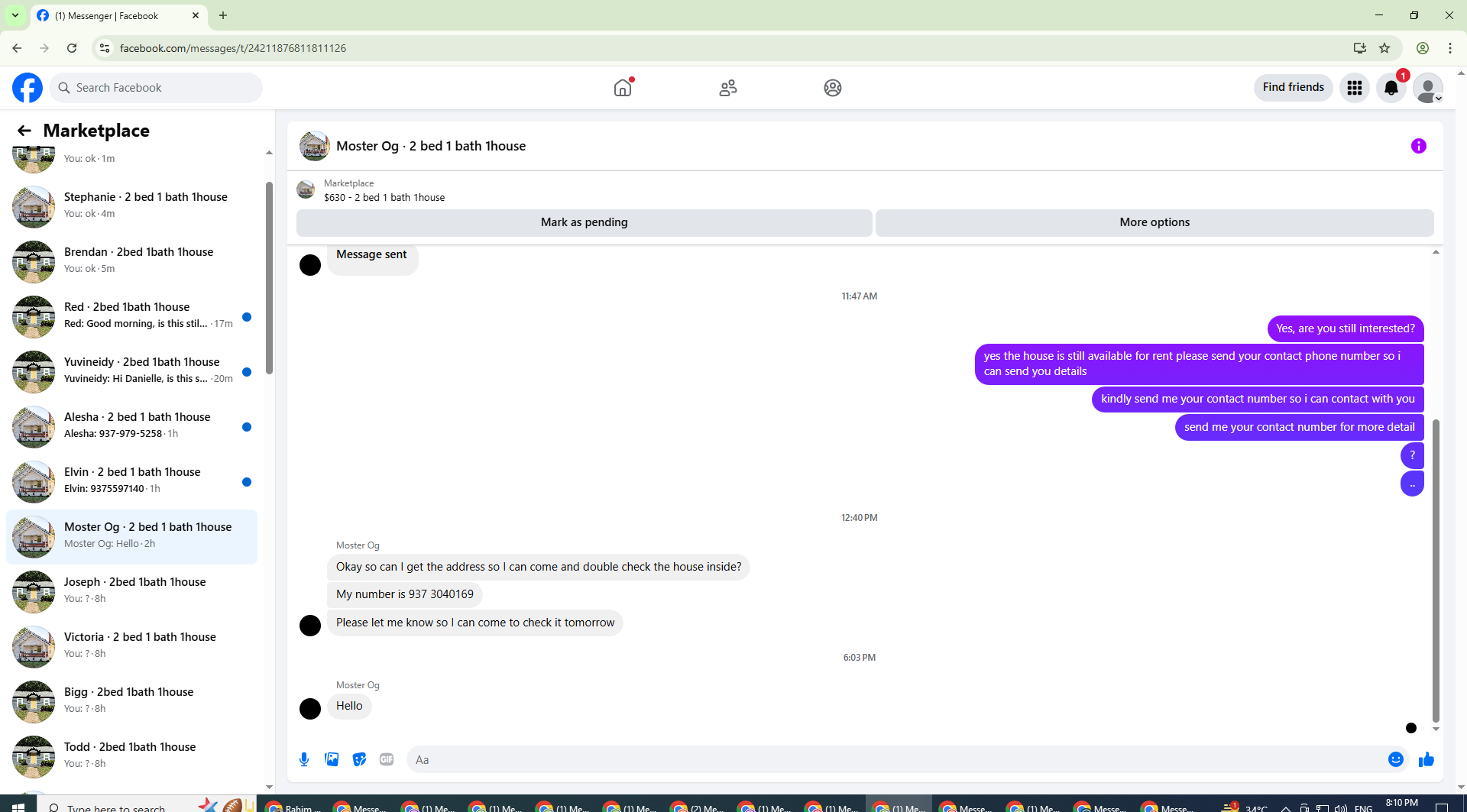Open Victoria's conversation
The image size is (1467, 812).
(x=131, y=647)
